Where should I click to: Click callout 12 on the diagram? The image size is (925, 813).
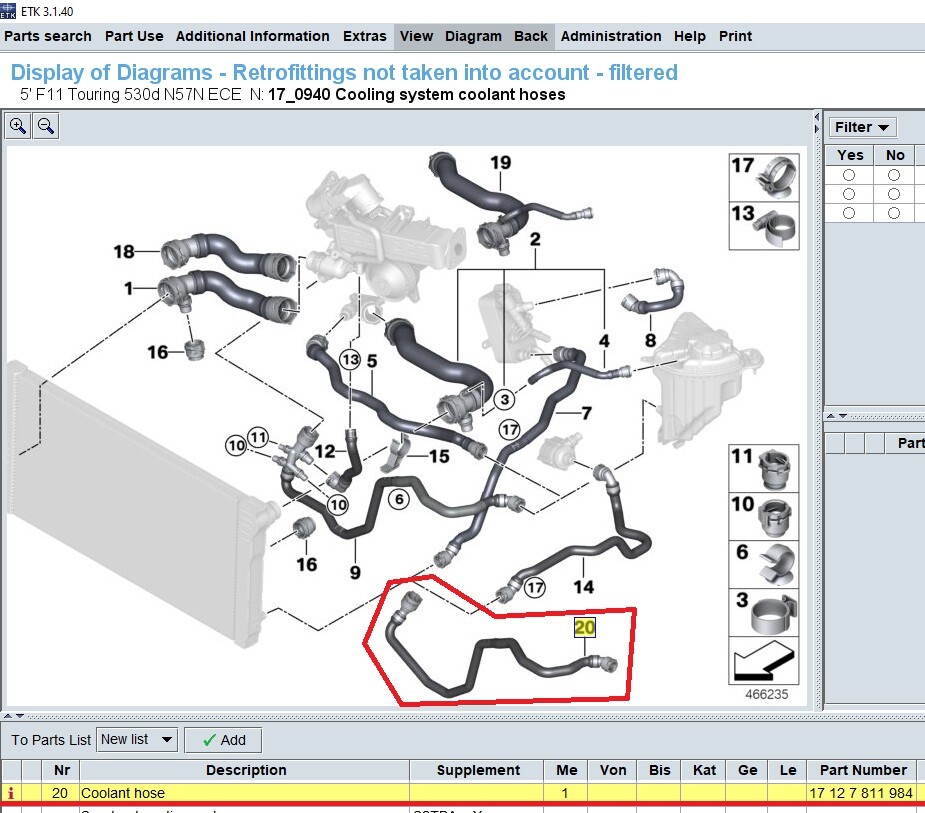click(325, 452)
